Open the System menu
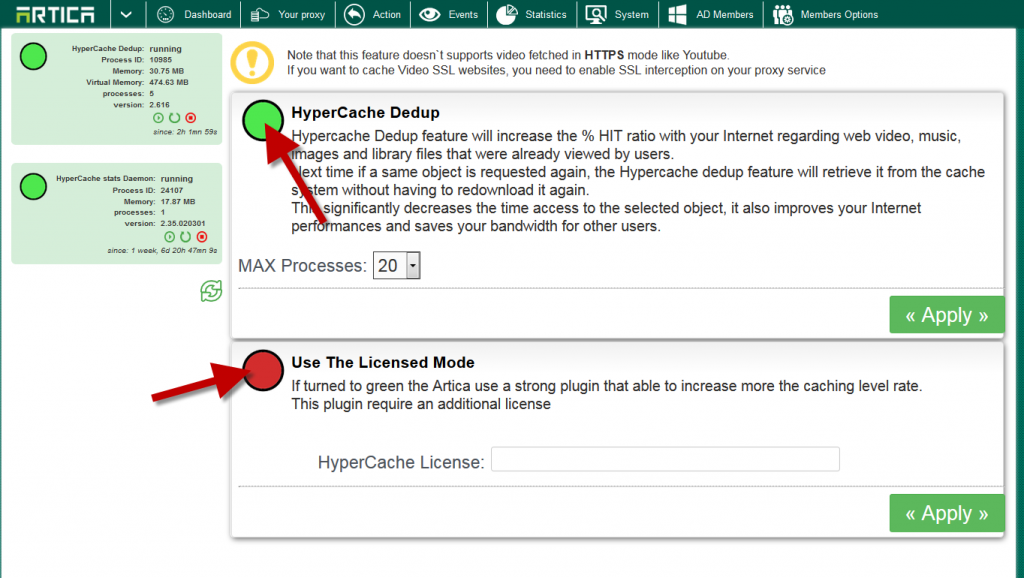Image resolution: width=1024 pixels, height=578 pixels. (618, 14)
